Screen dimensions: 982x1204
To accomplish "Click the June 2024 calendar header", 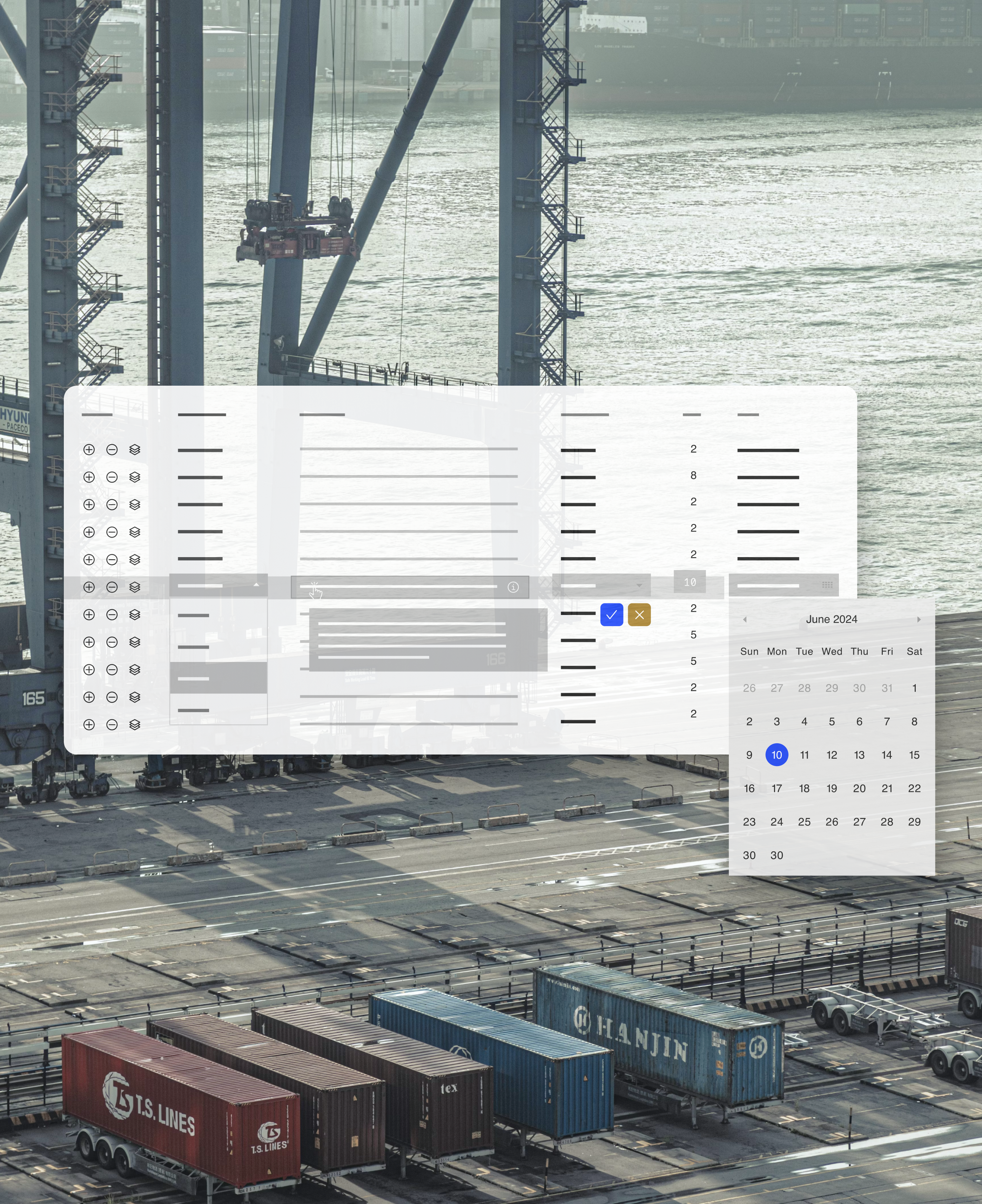I will pyautogui.click(x=832, y=619).
